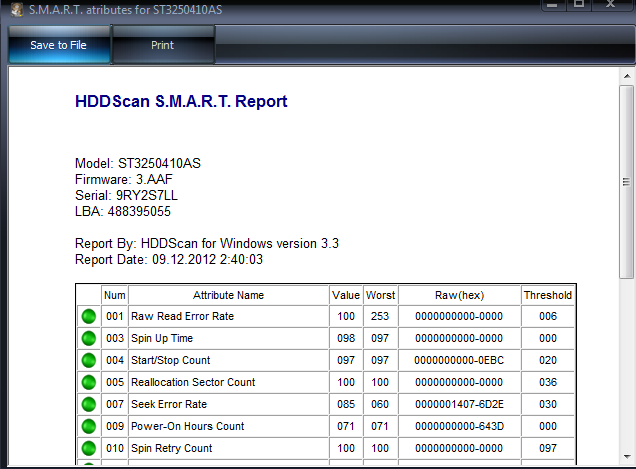This screenshot has height=469, width=636.
Task: Click green status icon for Spin Up Time
Action: [89, 338]
